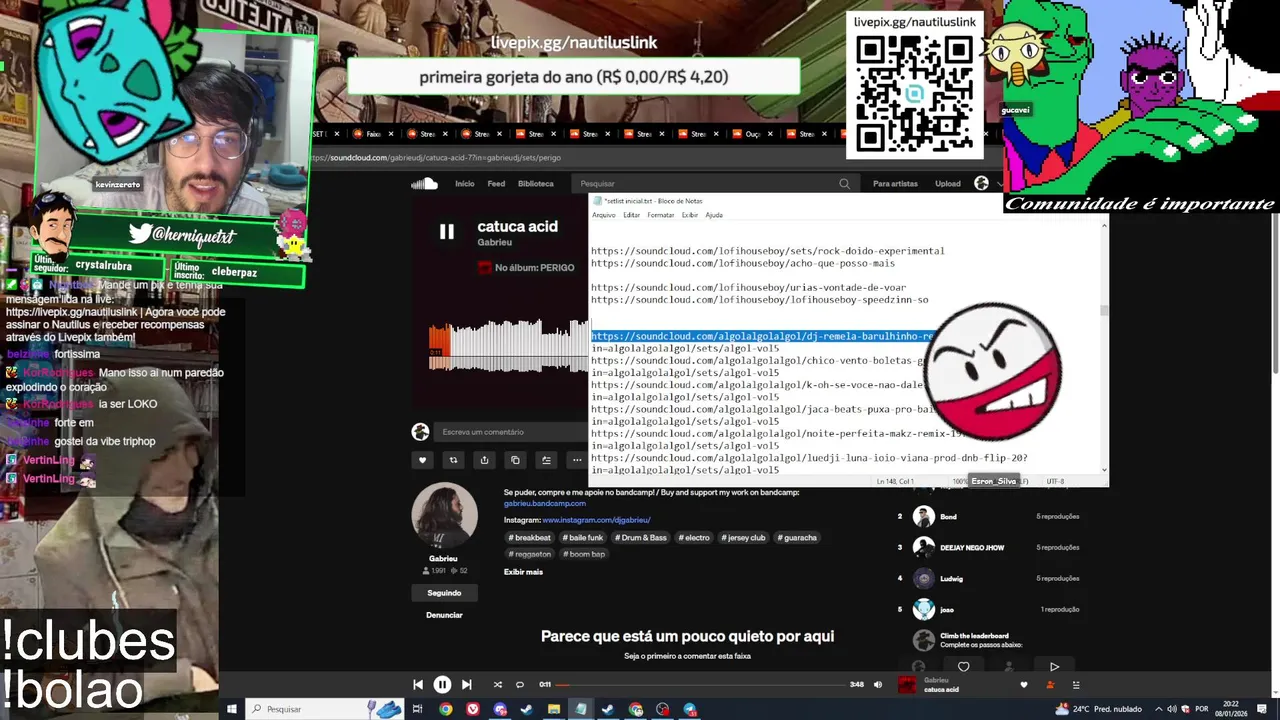
Task: Click the urias-vontade-de-voar URL line
Action: point(748,287)
